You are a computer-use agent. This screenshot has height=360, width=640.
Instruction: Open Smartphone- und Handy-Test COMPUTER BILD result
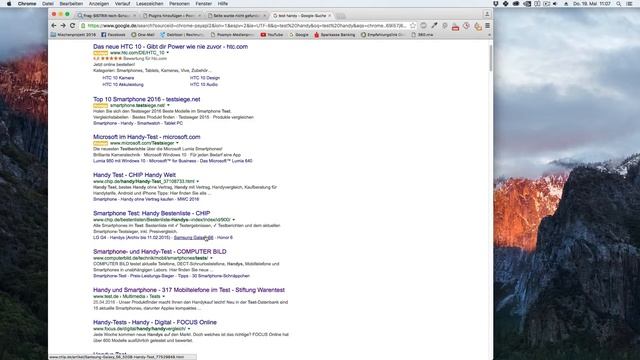[160, 252]
